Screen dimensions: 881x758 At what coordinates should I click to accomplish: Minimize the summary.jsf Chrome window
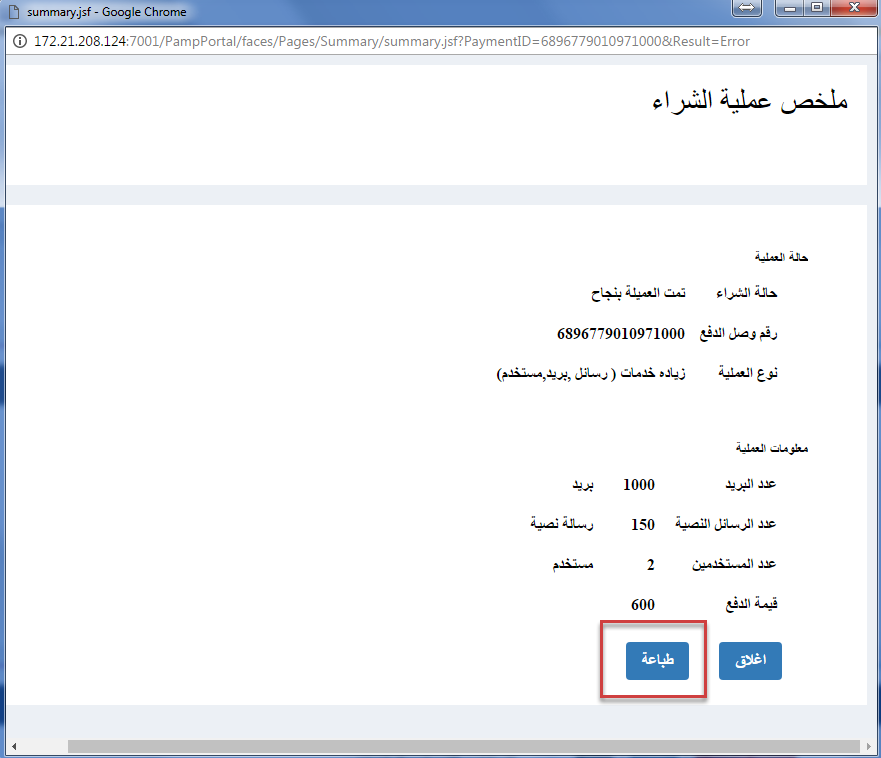point(789,8)
